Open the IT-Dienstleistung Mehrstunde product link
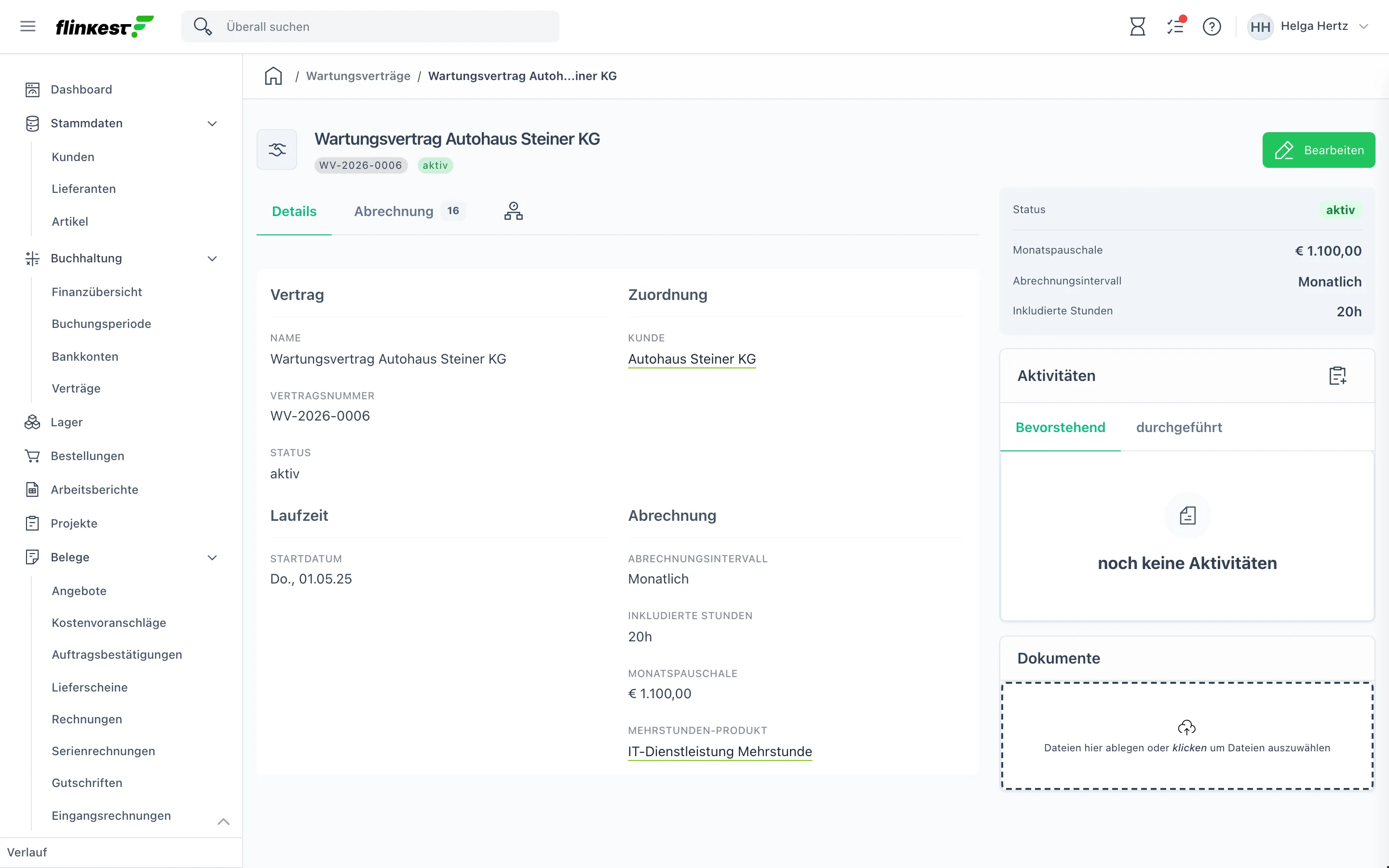Viewport: 1389px width, 868px height. (x=720, y=752)
